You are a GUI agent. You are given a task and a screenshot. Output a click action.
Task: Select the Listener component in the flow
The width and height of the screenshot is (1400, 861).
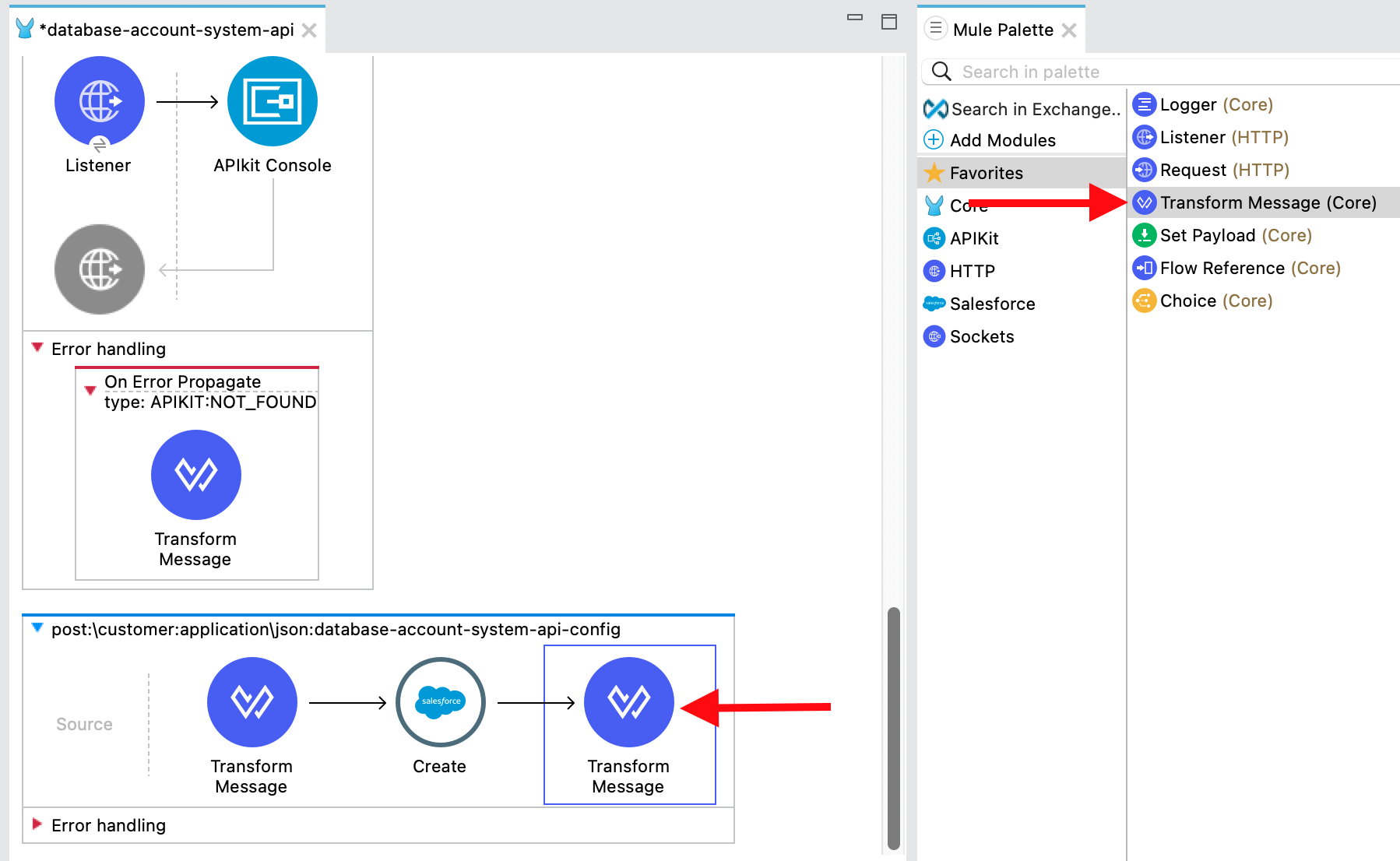(100, 101)
